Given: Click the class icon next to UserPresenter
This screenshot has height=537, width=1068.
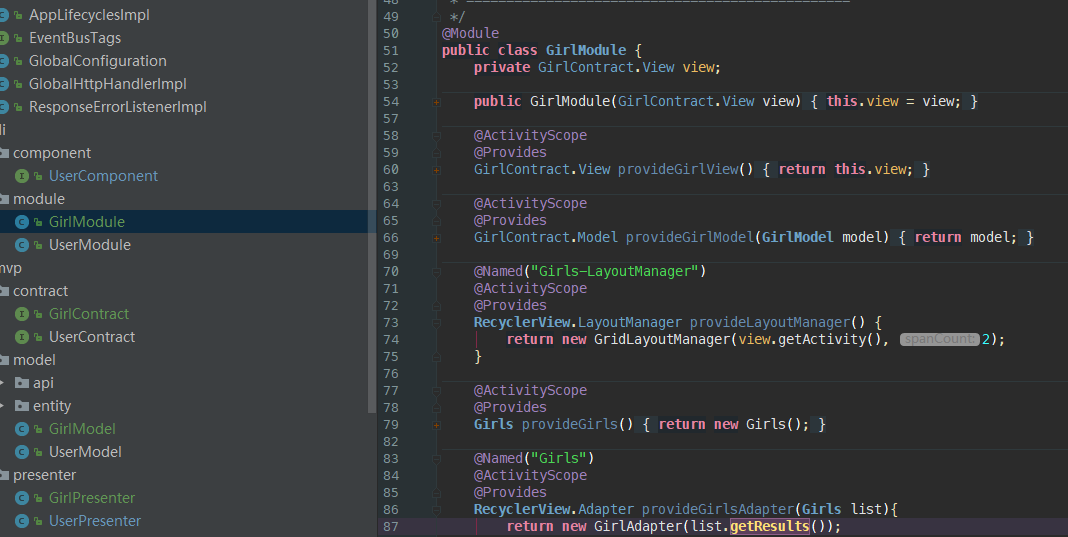Looking at the screenshot, I should (22, 521).
